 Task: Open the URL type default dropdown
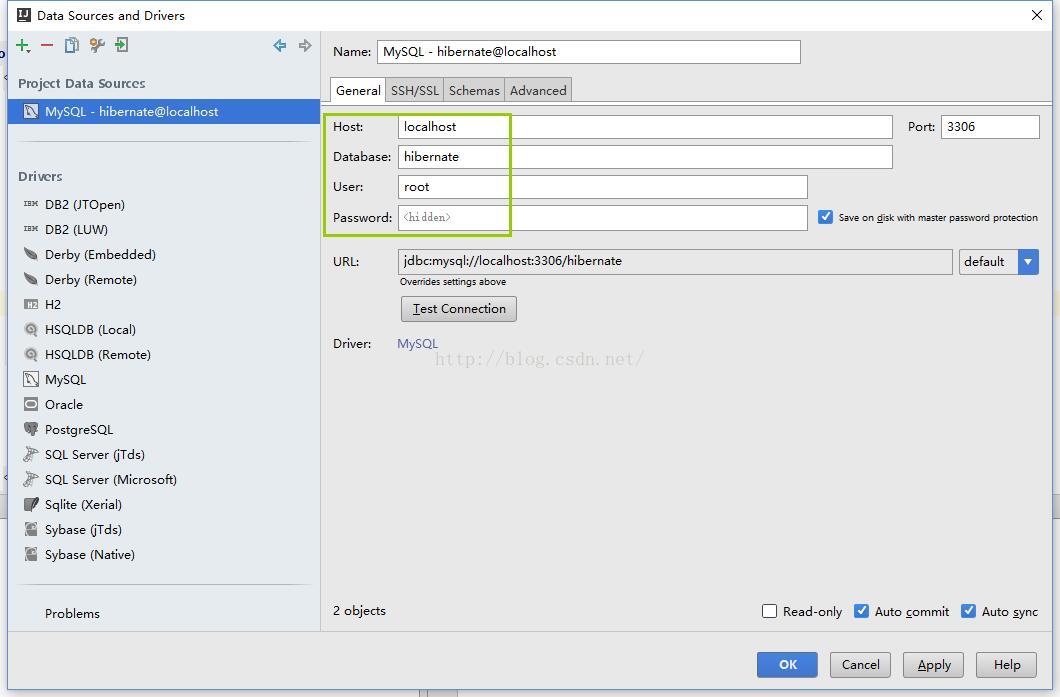coord(998,262)
